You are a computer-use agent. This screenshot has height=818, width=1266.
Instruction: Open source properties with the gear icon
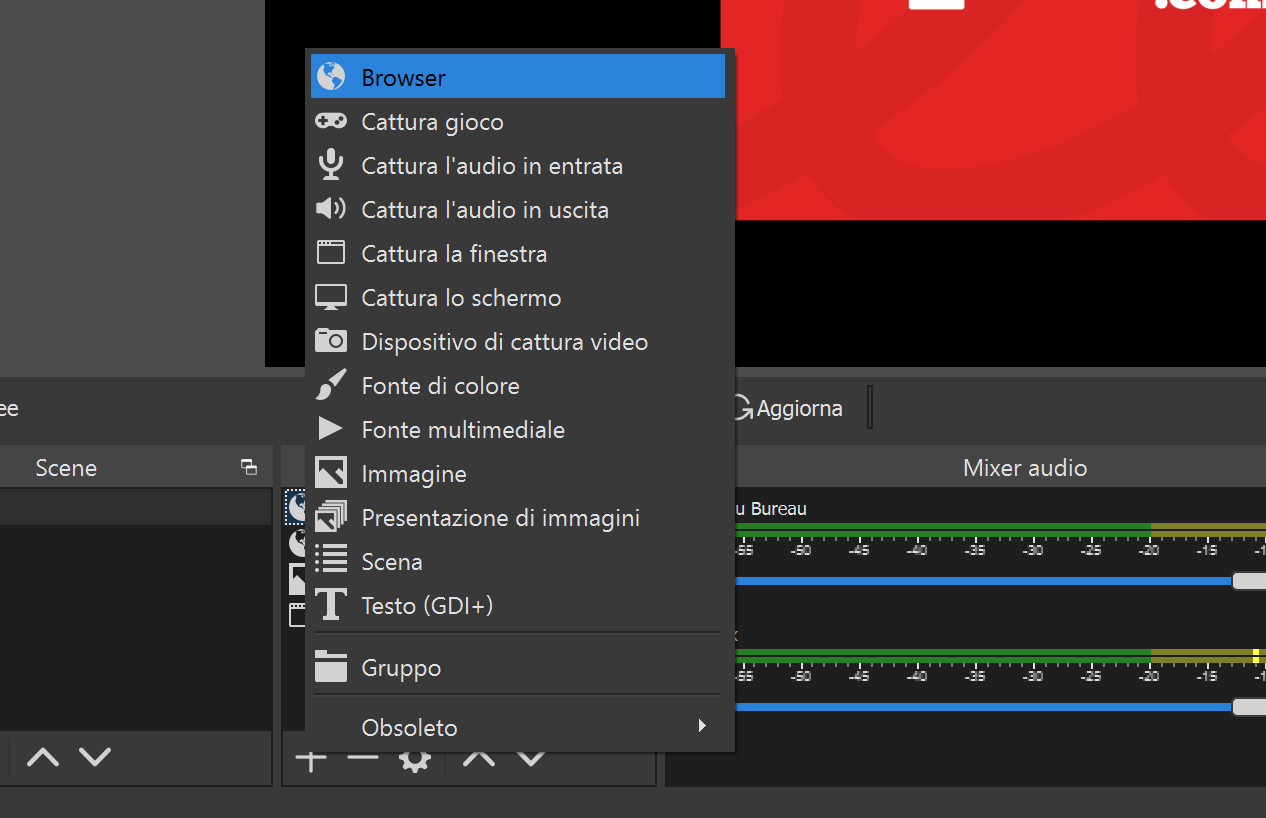tap(415, 760)
